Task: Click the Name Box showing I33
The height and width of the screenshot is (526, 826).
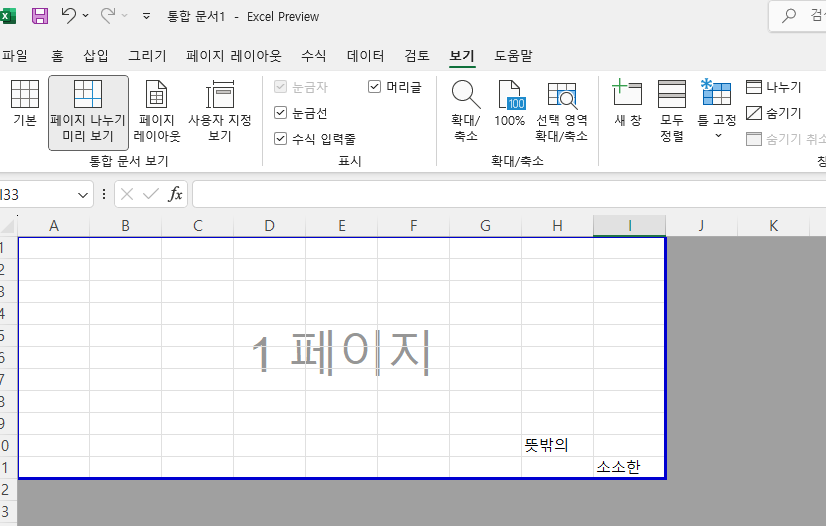Action: coord(37,195)
